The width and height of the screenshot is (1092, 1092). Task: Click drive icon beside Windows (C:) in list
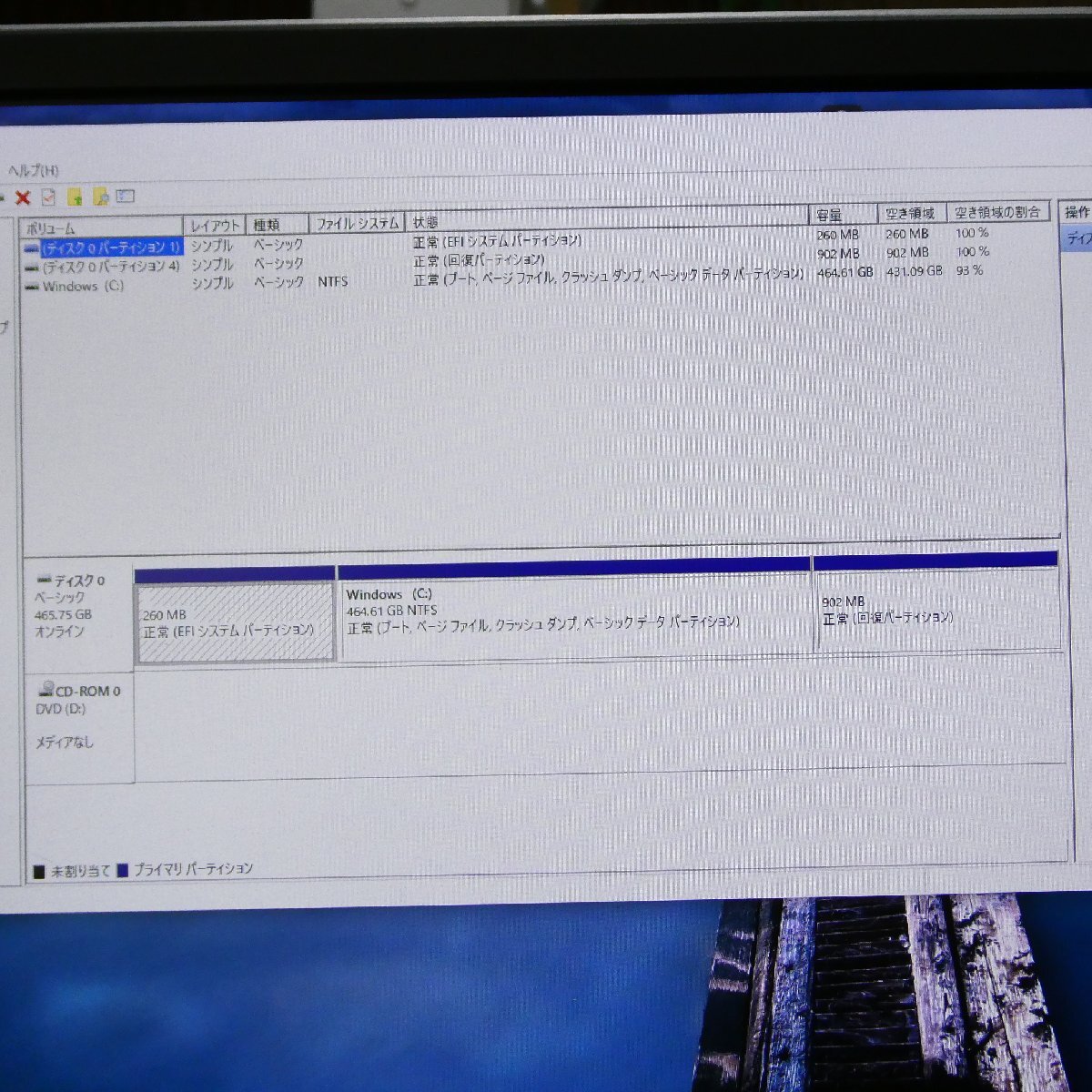point(32,287)
